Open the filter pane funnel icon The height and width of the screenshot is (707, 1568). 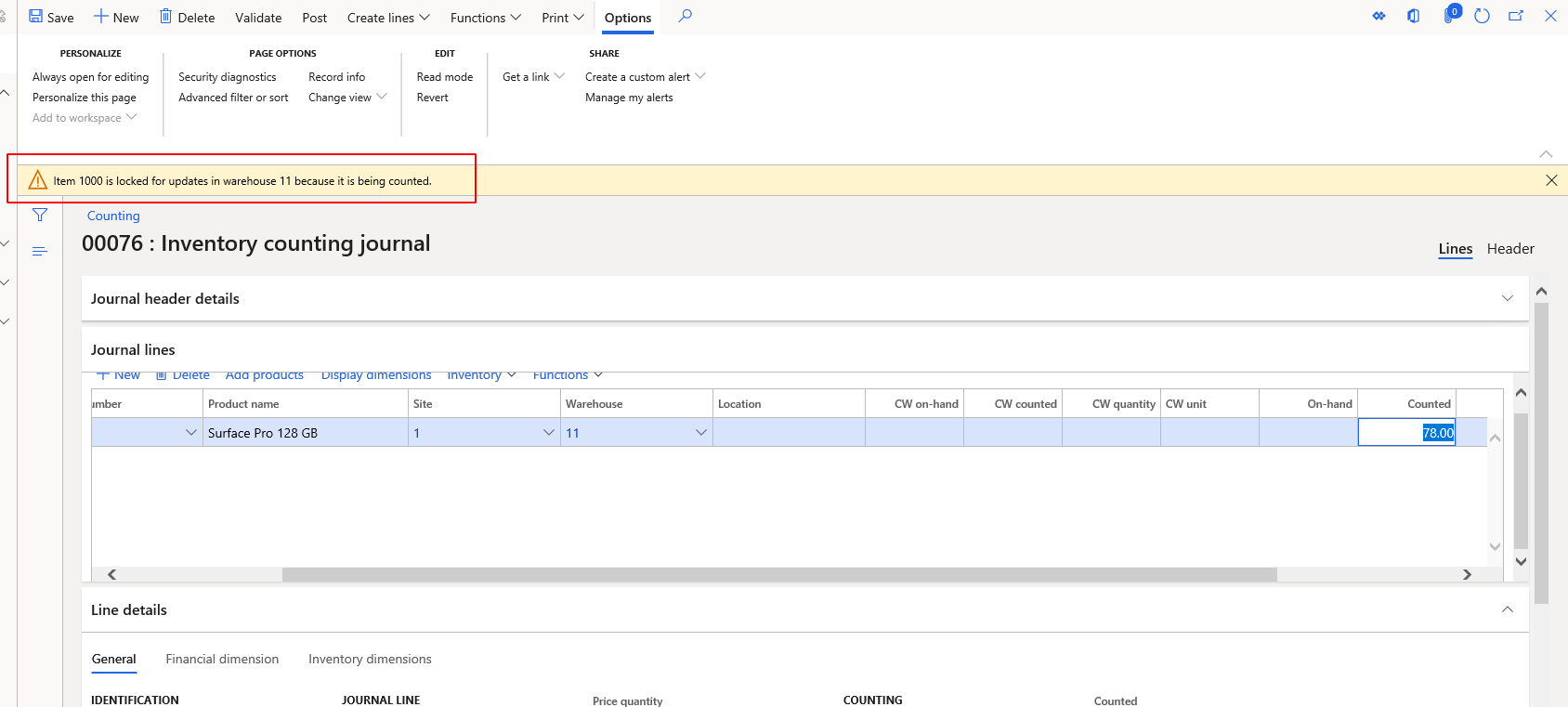(x=40, y=216)
